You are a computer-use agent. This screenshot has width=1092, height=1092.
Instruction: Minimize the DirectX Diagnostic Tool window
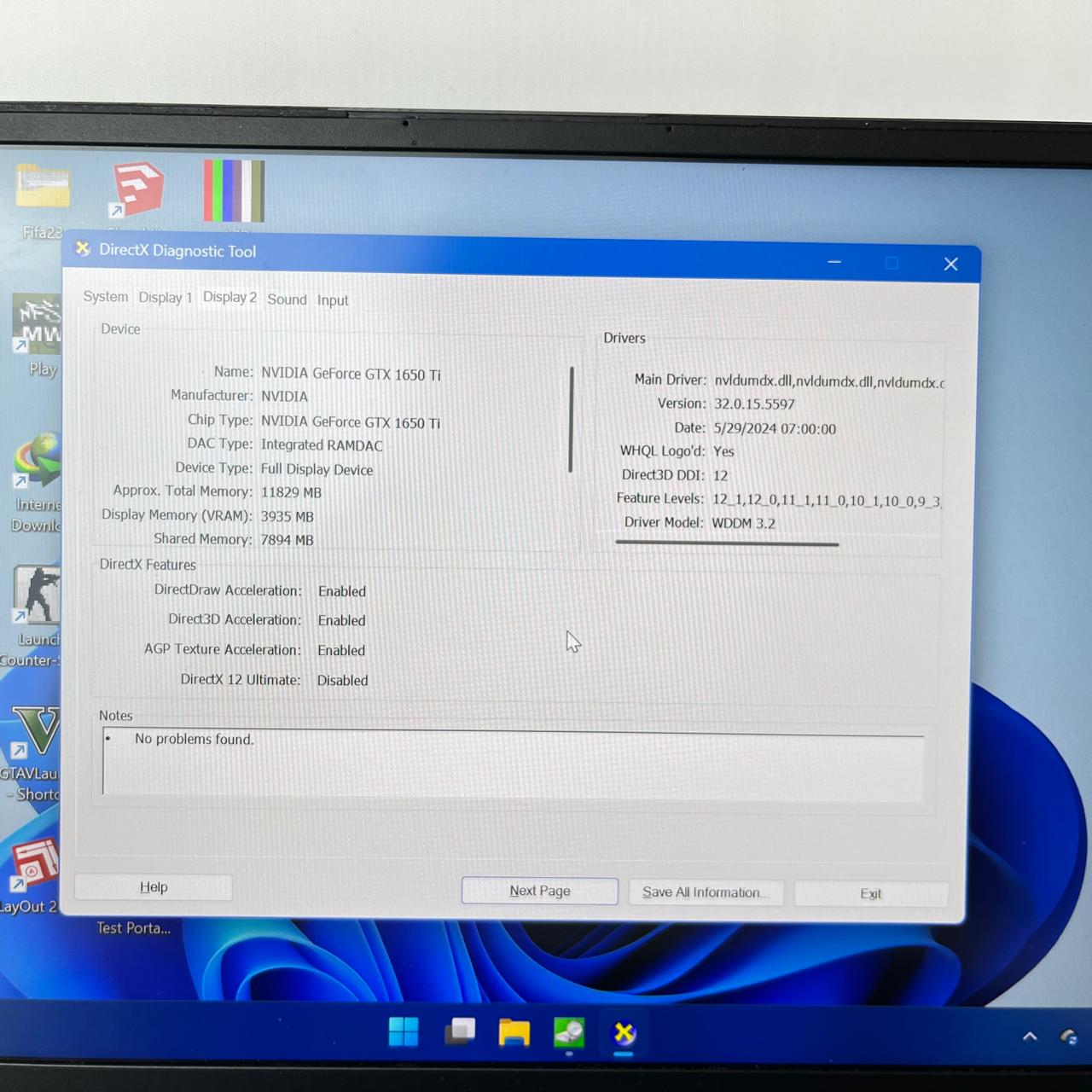[x=834, y=262]
